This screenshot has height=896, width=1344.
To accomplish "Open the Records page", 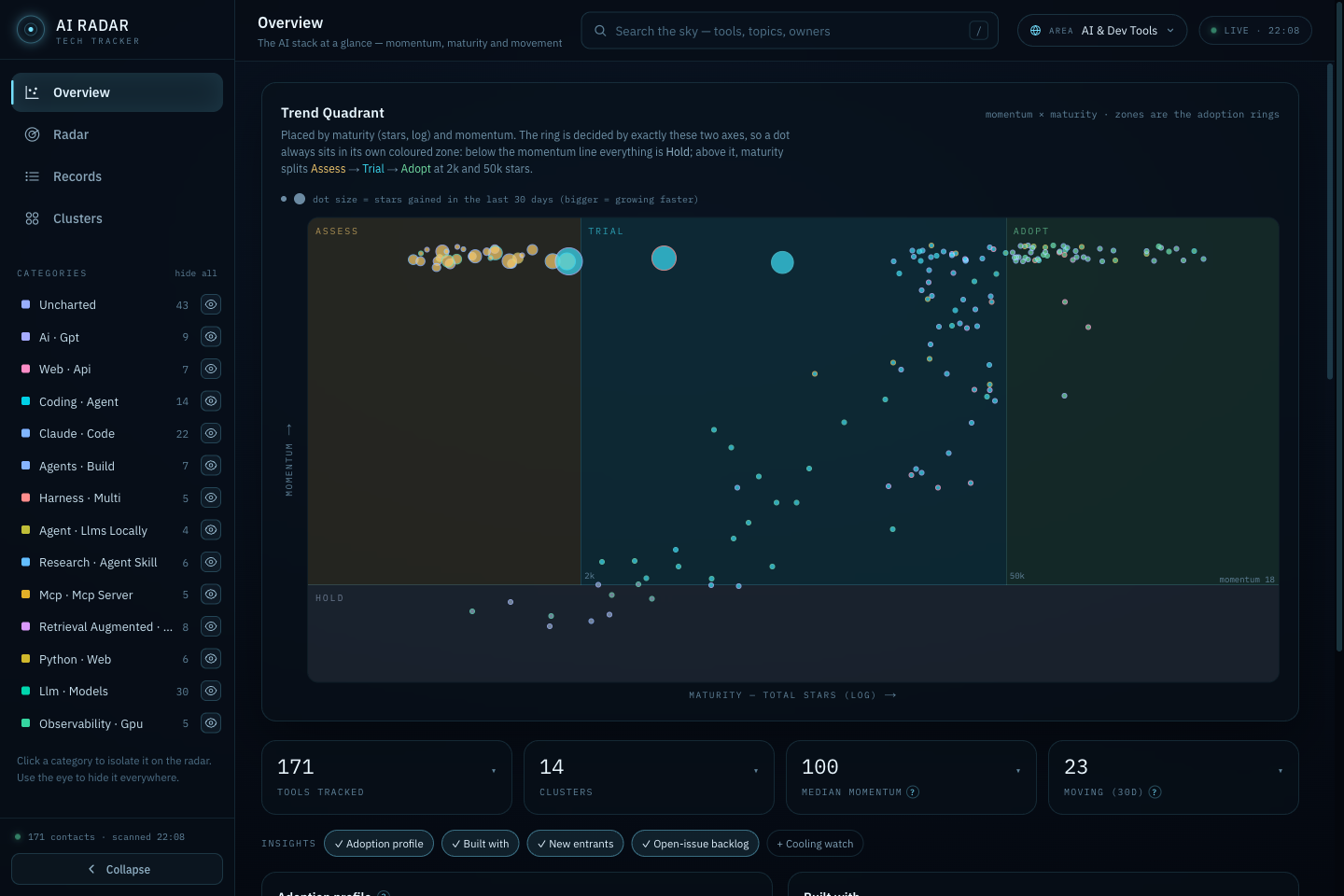I will [x=117, y=176].
